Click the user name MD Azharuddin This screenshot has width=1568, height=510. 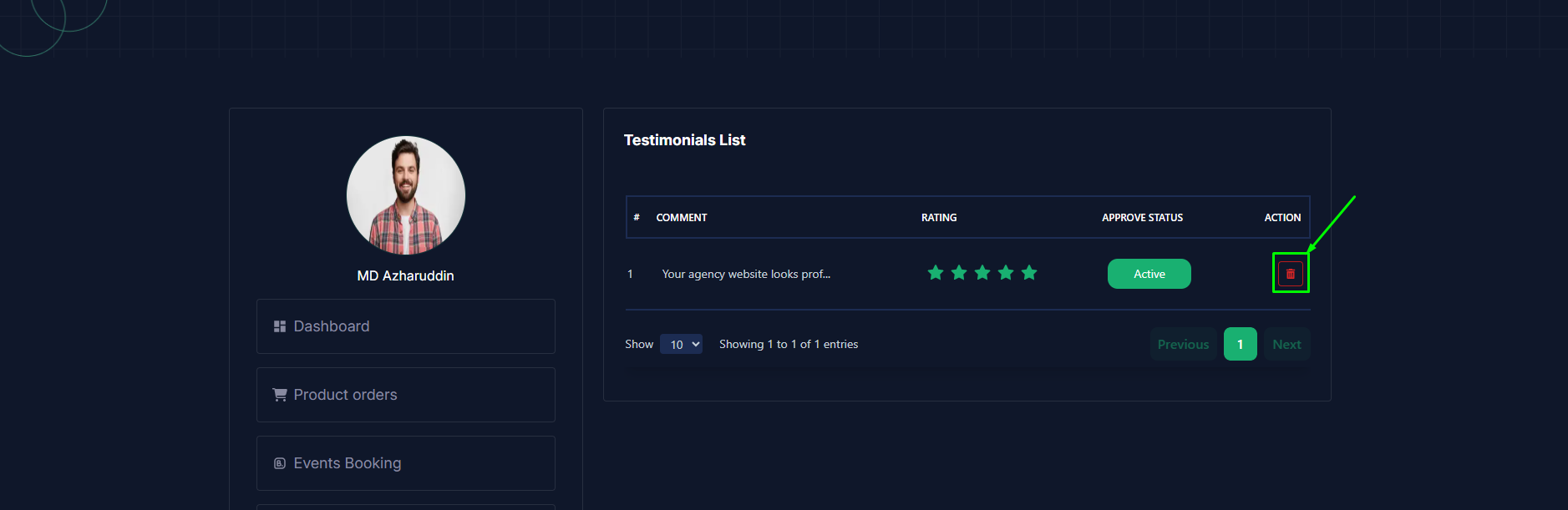tap(406, 275)
